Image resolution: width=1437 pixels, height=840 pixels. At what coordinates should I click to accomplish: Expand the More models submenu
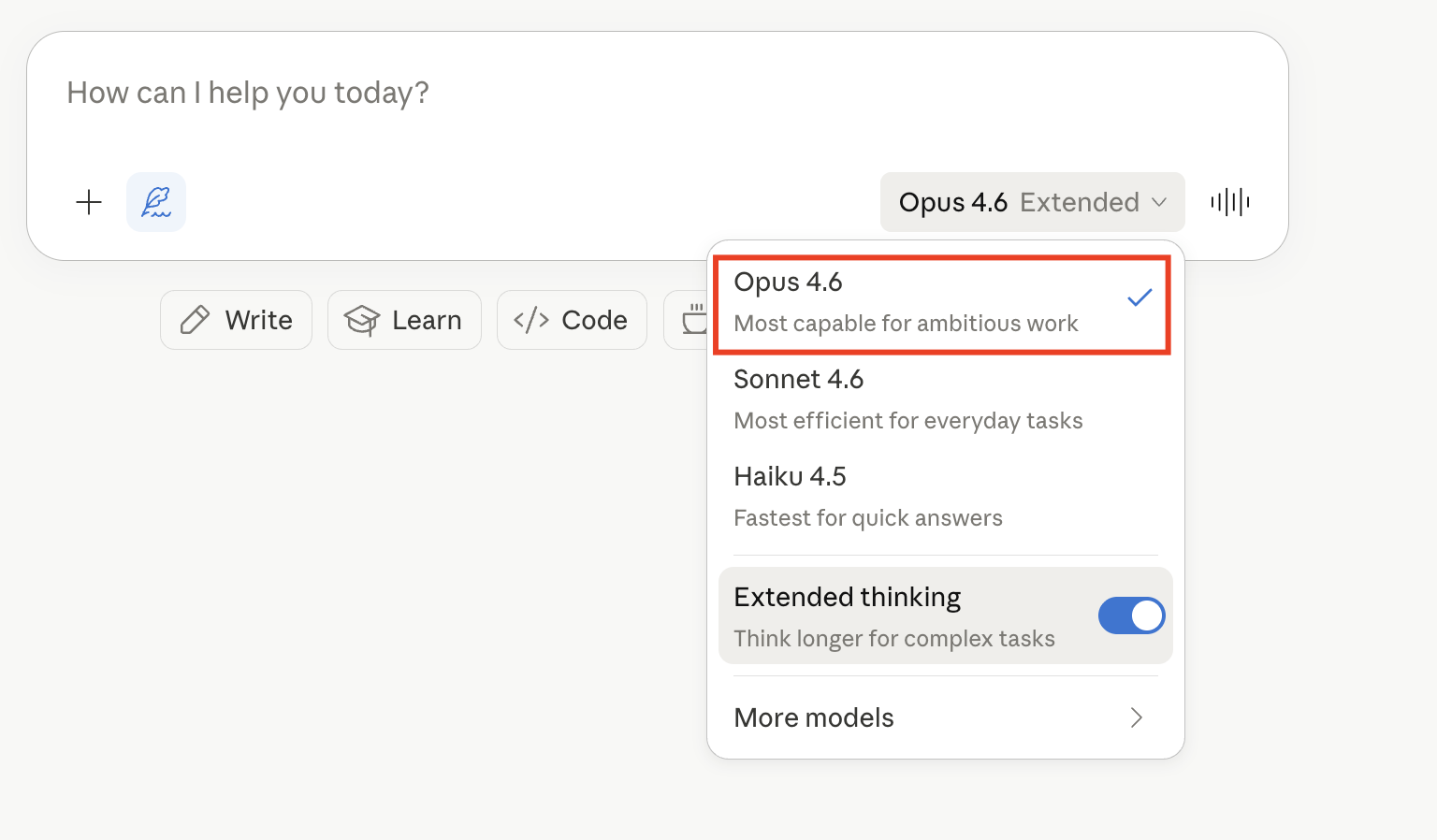[946, 717]
